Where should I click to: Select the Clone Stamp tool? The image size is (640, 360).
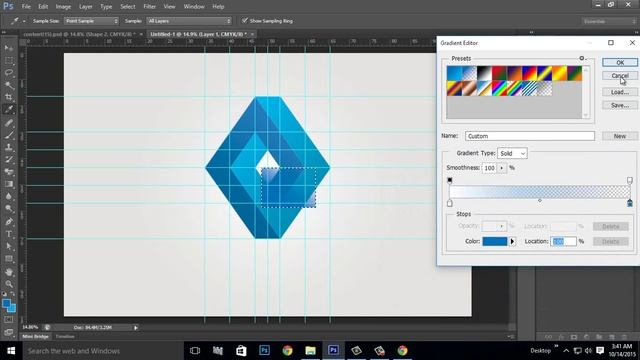pos(9,147)
